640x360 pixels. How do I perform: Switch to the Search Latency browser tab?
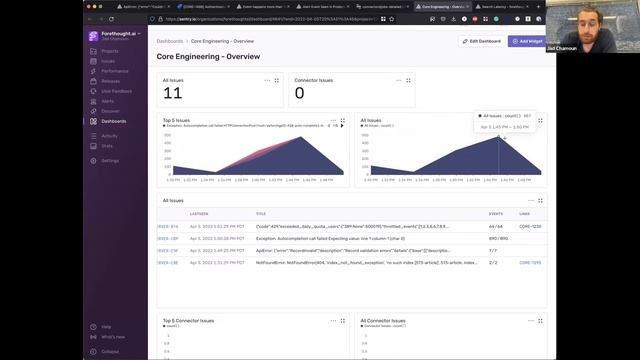[503, 7]
